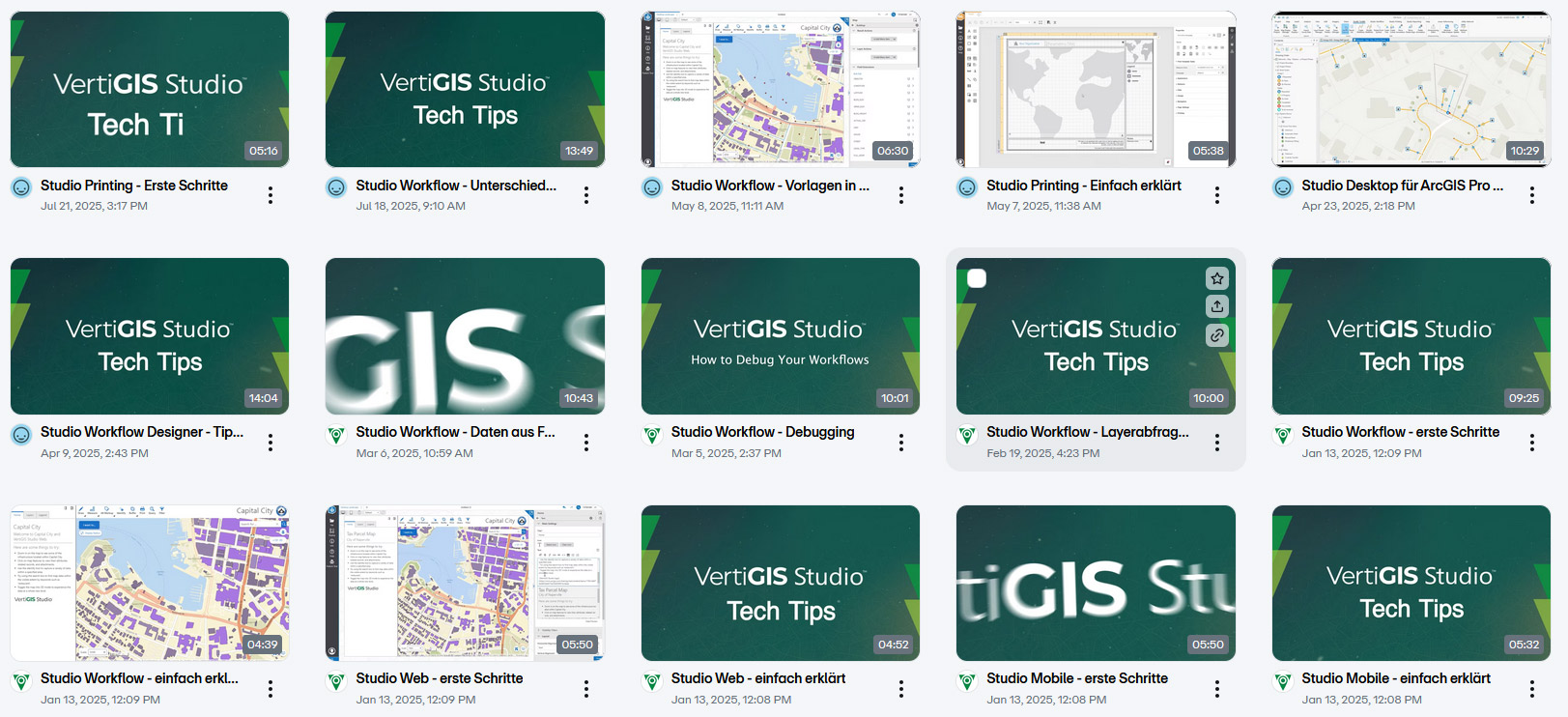
Task: Open Studio Workflow Designer - Tip title link
Action: click(x=142, y=432)
